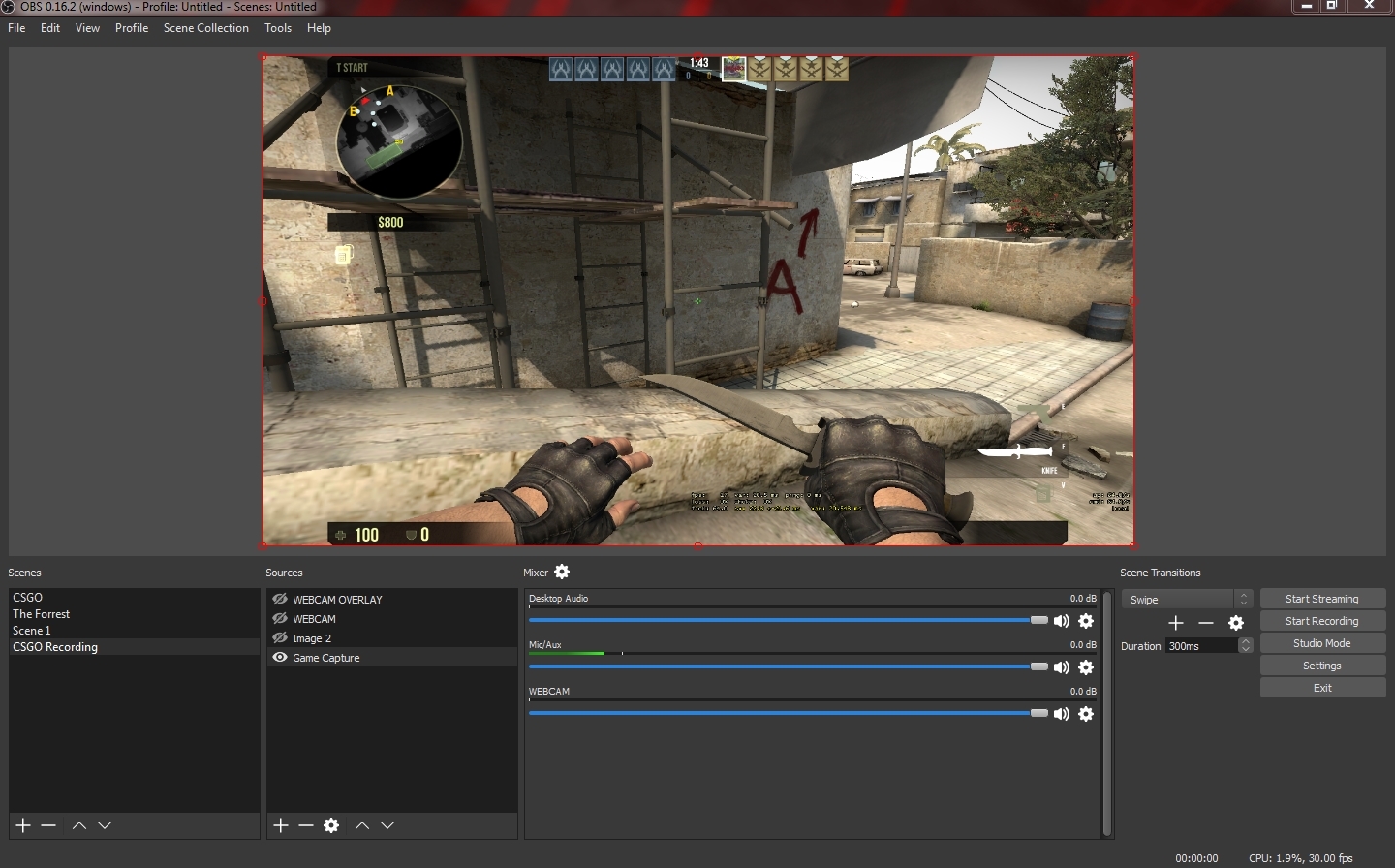Adjust the WEBCAM volume slider

click(788, 713)
